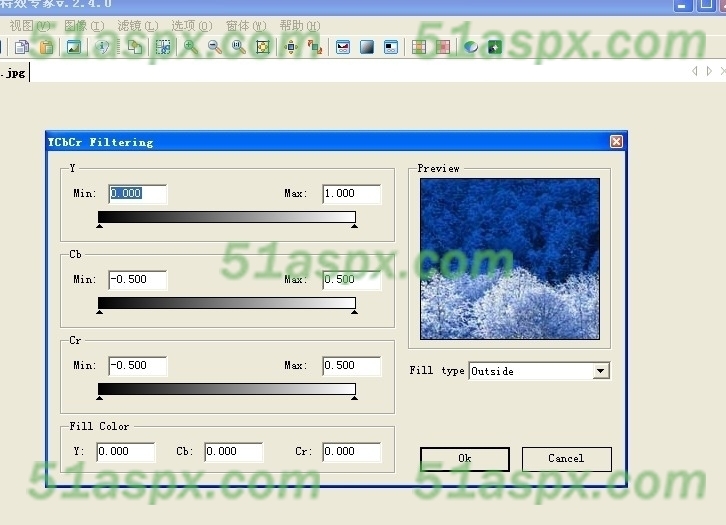Viewport: 726px width, 525px height.
Task: Click the Fill type Outside combo box
Action: coord(539,371)
